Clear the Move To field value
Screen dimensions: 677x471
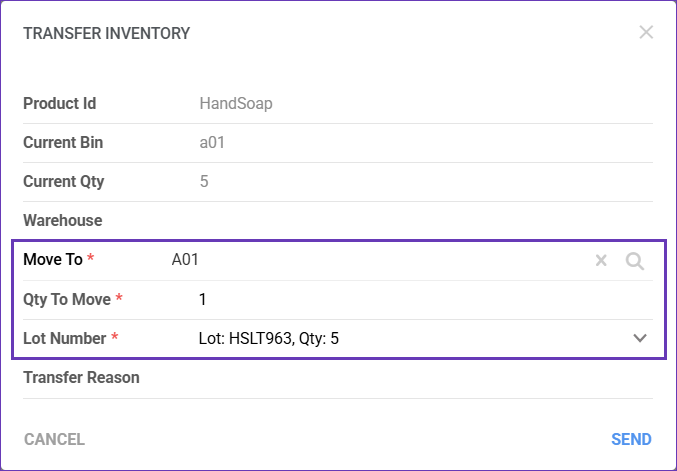(601, 261)
